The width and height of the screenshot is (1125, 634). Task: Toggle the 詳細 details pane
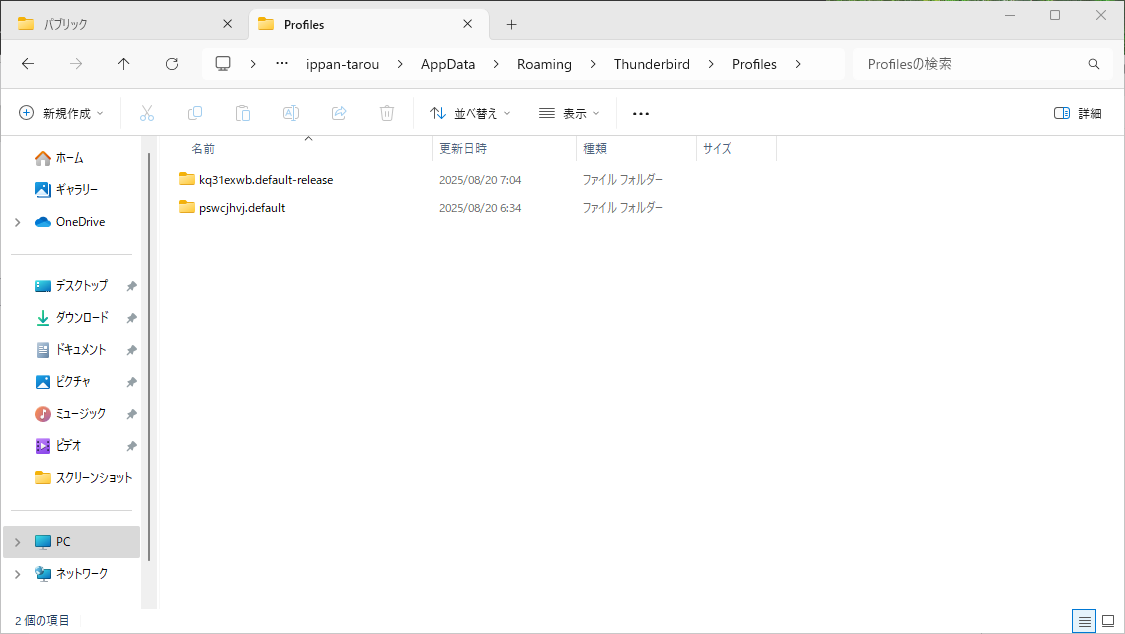click(x=1078, y=113)
